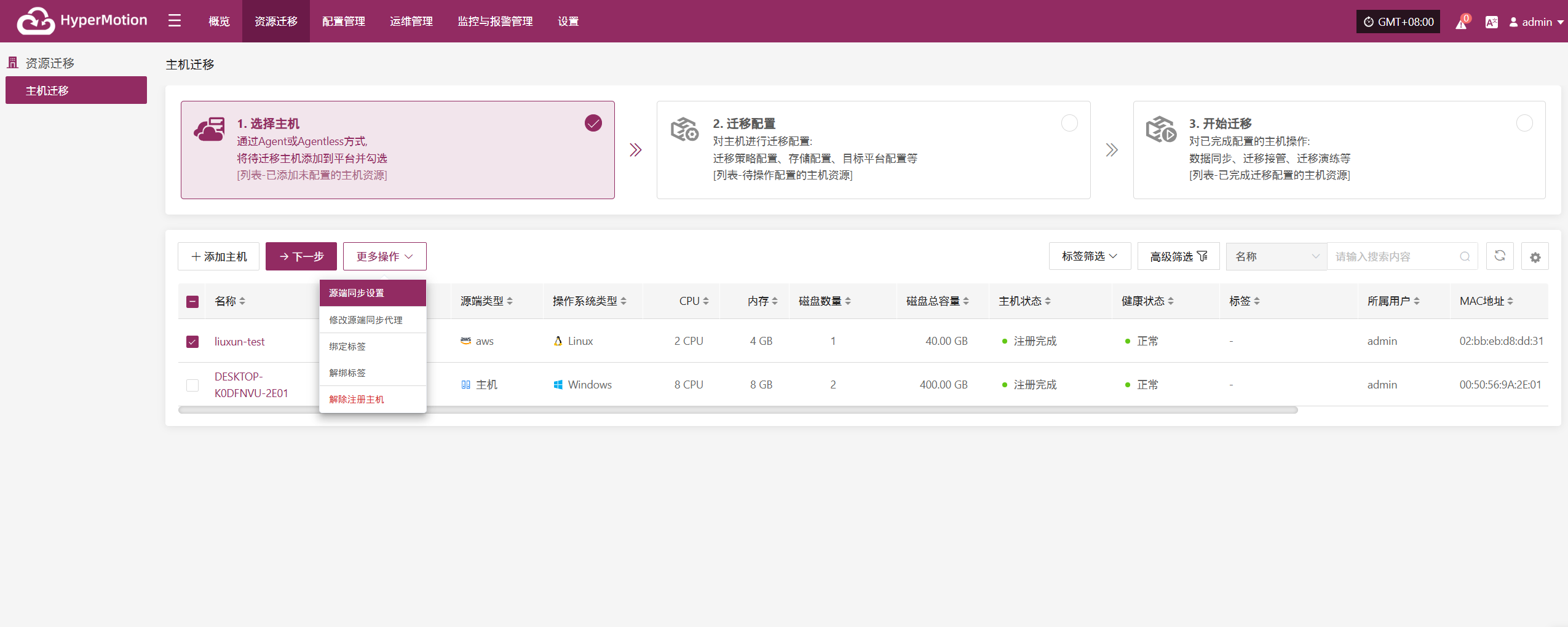Select step 1 选择主机 check circle
Image resolution: width=1568 pixels, height=627 pixels.
pyautogui.click(x=593, y=123)
